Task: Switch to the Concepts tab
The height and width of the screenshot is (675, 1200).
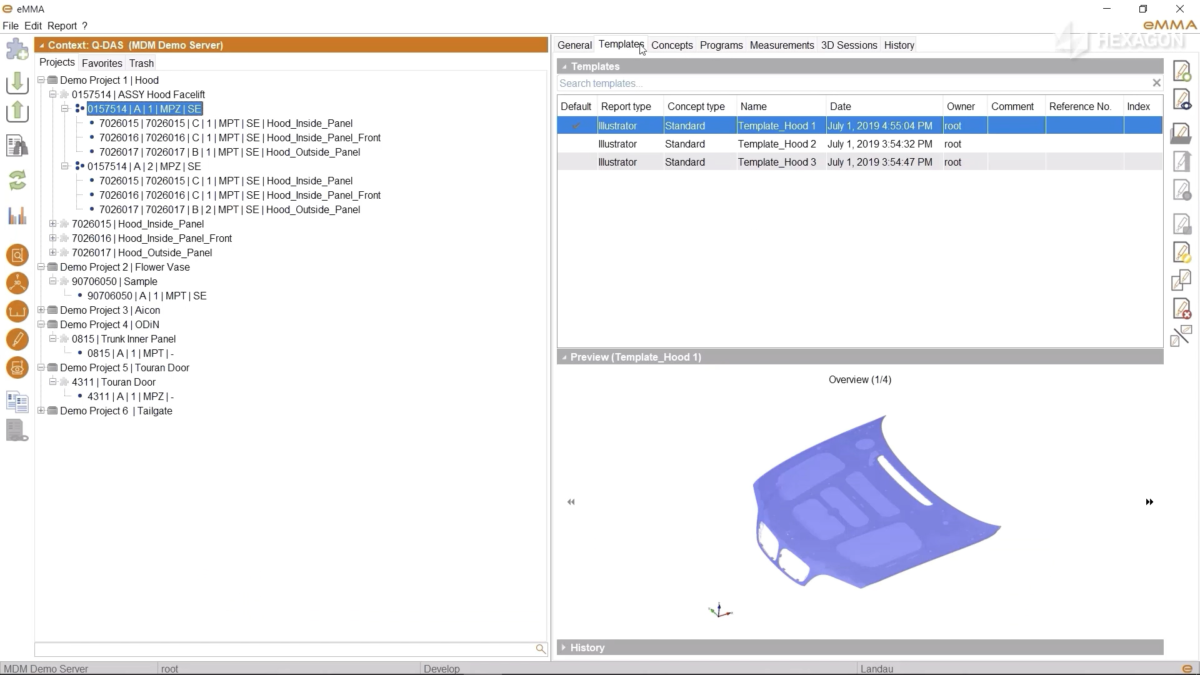Action: 672,45
